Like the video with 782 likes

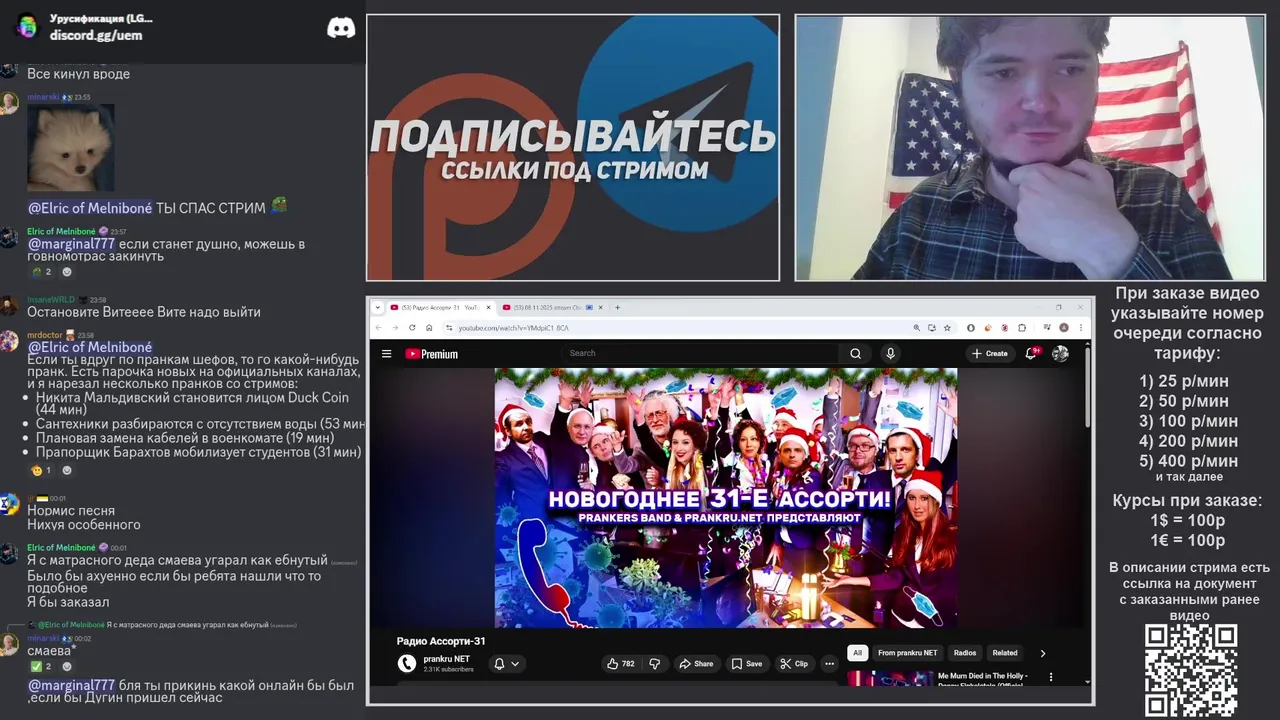(621, 663)
